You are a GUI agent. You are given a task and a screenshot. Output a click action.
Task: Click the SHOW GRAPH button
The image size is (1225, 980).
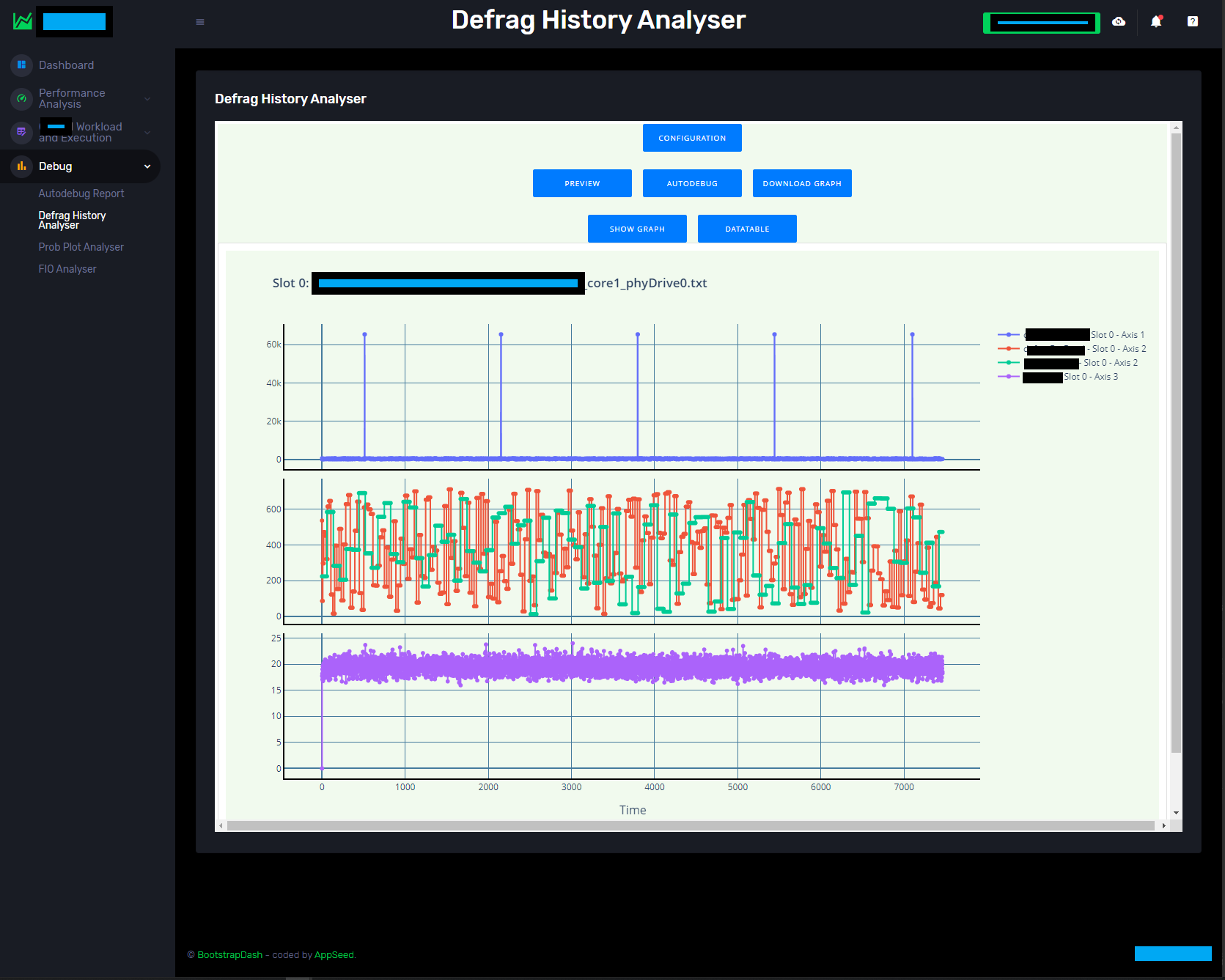click(637, 229)
